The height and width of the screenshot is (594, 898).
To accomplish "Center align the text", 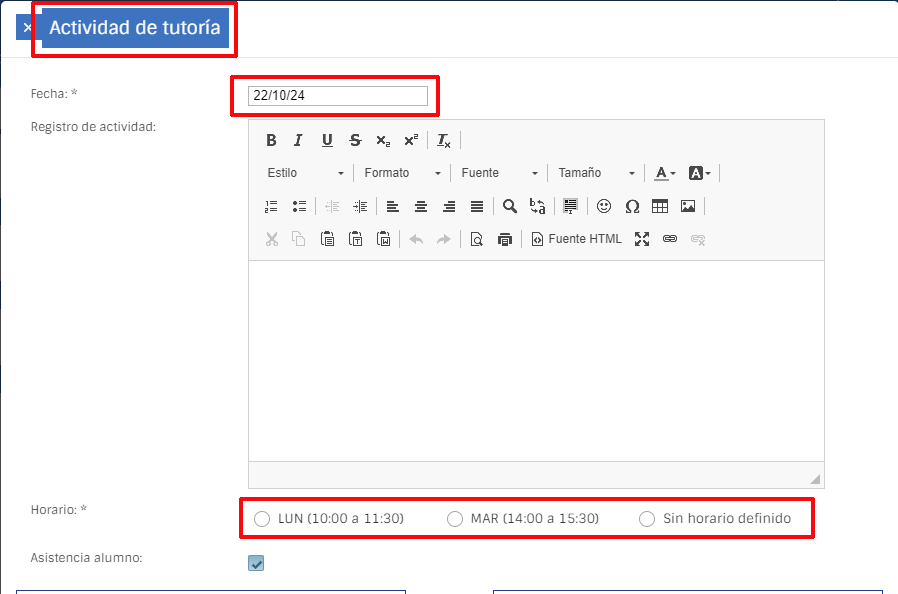I will click(x=421, y=206).
